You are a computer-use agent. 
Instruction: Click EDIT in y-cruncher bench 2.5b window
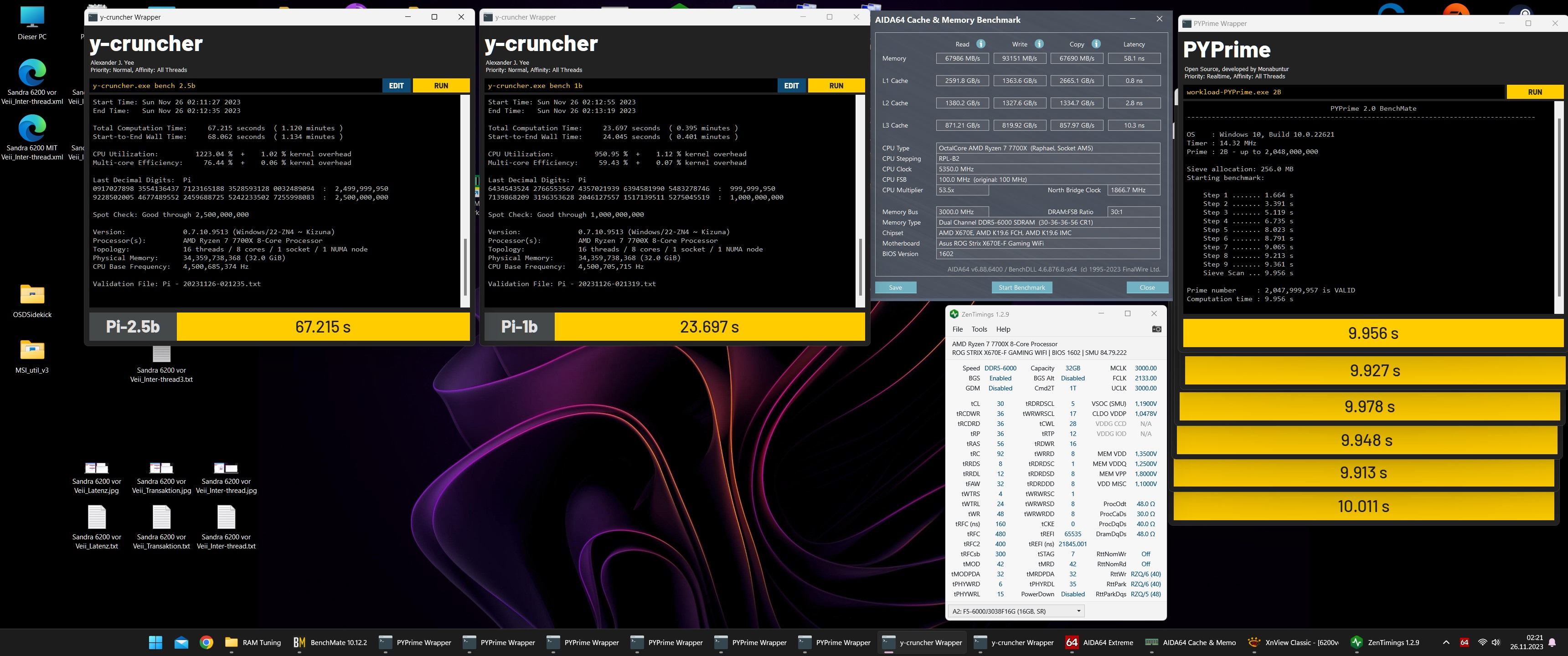coord(396,86)
